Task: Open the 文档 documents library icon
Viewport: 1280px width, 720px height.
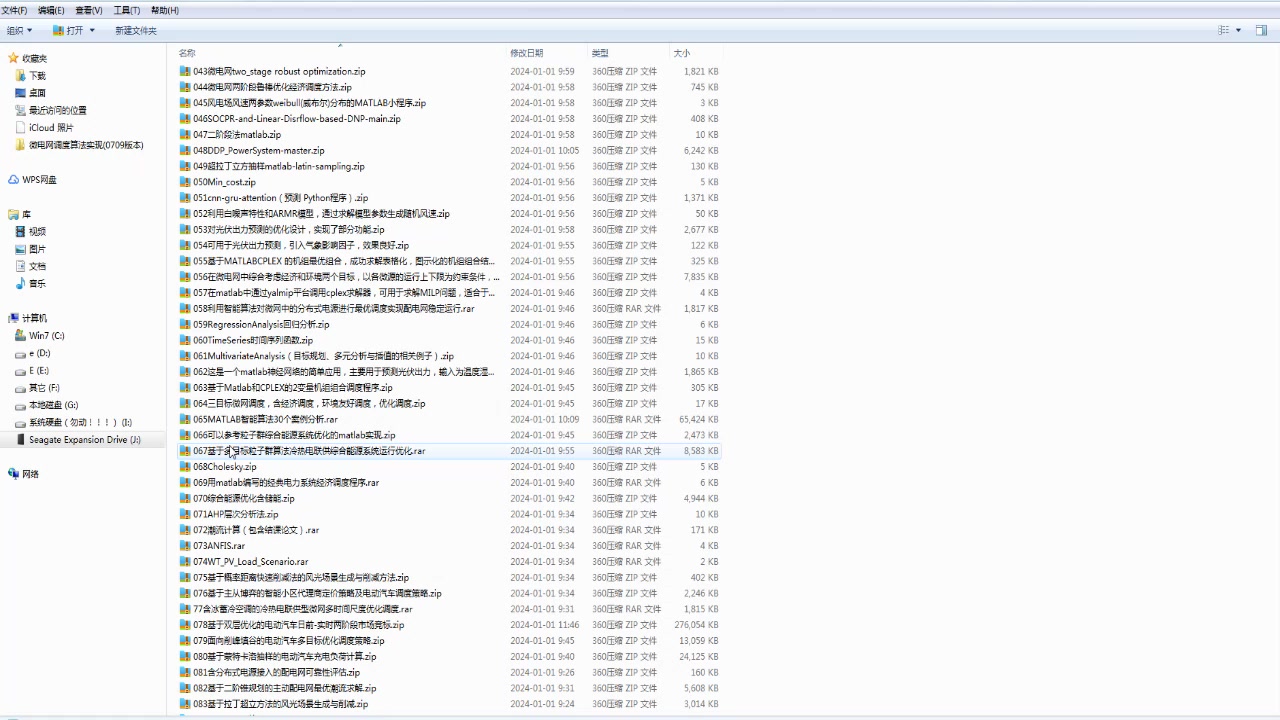Action: (x=21, y=266)
